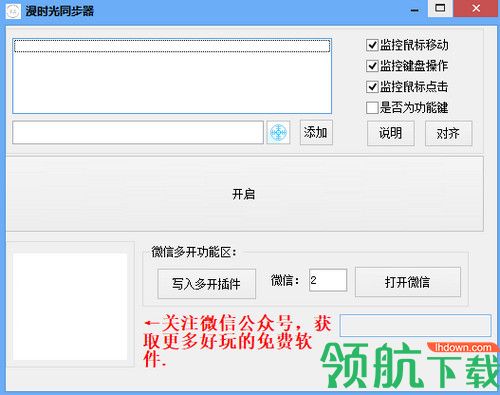The image size is (500, 395).
Task: Start syncing with the 开启 button
Action: point(244,194)
